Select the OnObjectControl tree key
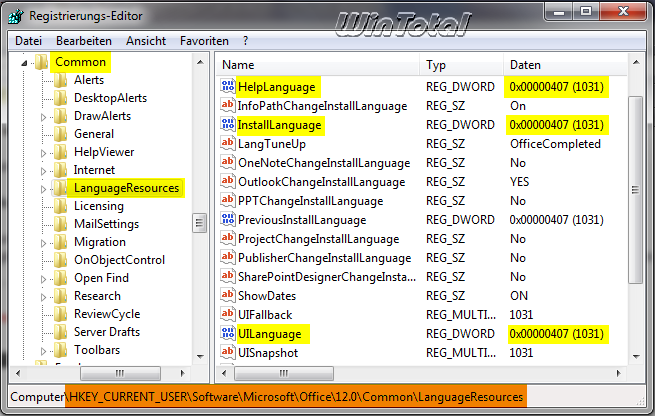Image resolution: width=655 pixels, height=416 pixels. pos(119,260)
